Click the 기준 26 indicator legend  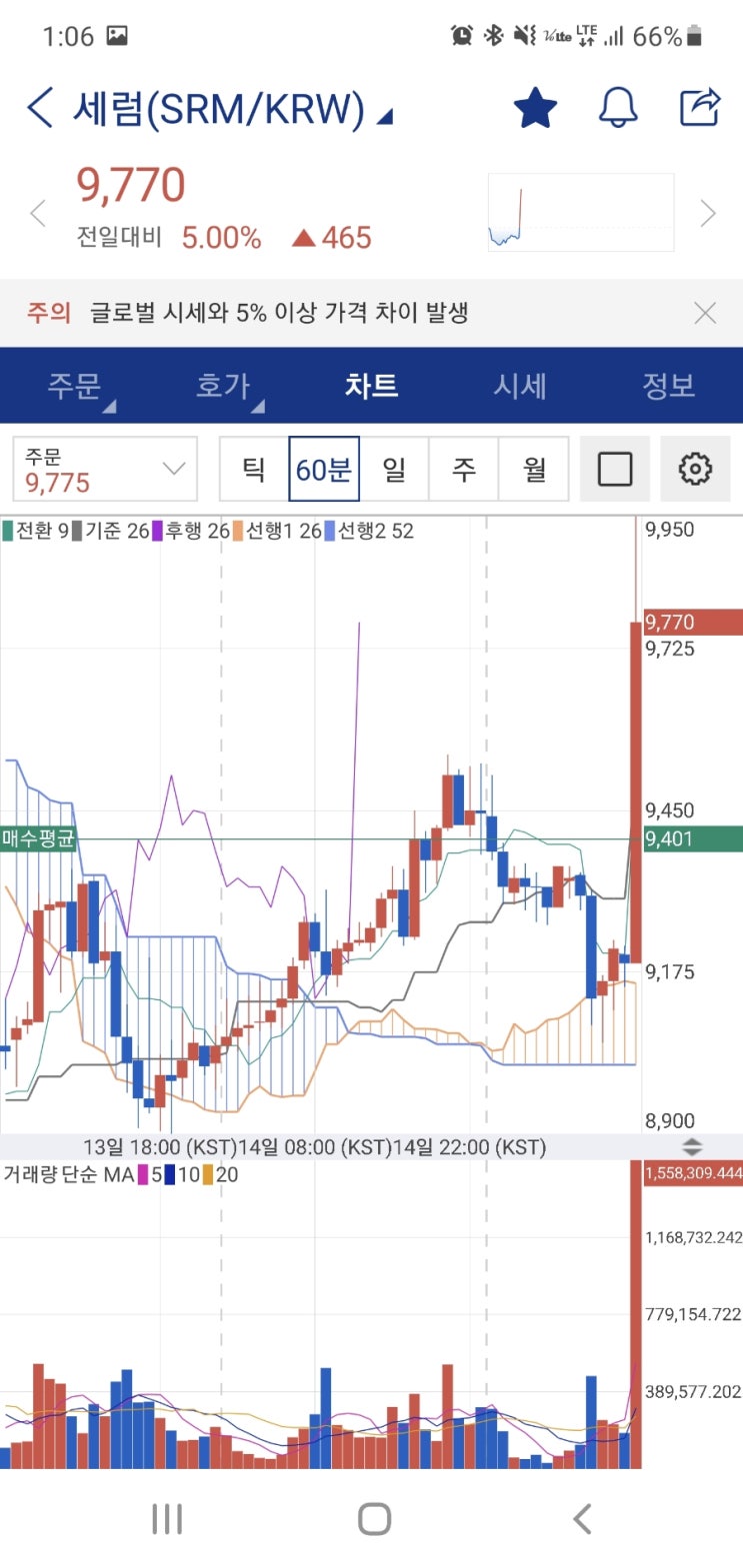109,531
